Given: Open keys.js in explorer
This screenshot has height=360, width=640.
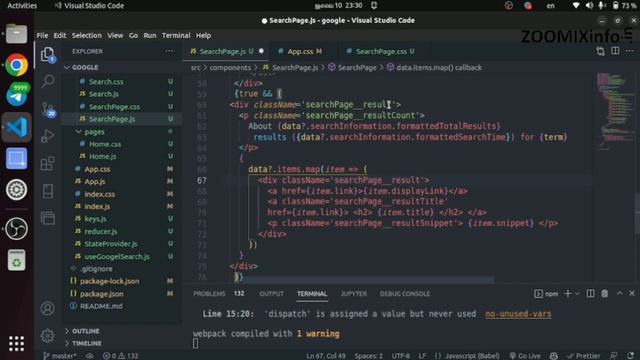Looking at the screenshot, I should (95, 219).
